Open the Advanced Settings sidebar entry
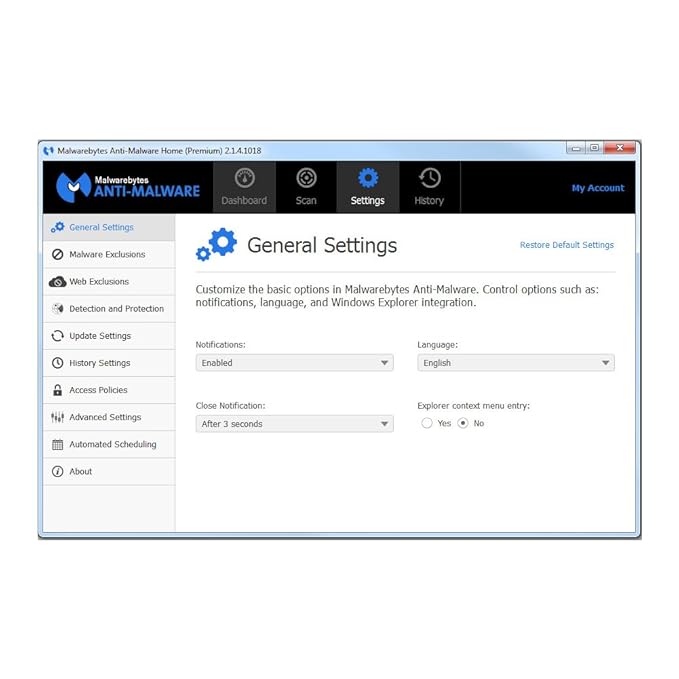 coord(109,417)
